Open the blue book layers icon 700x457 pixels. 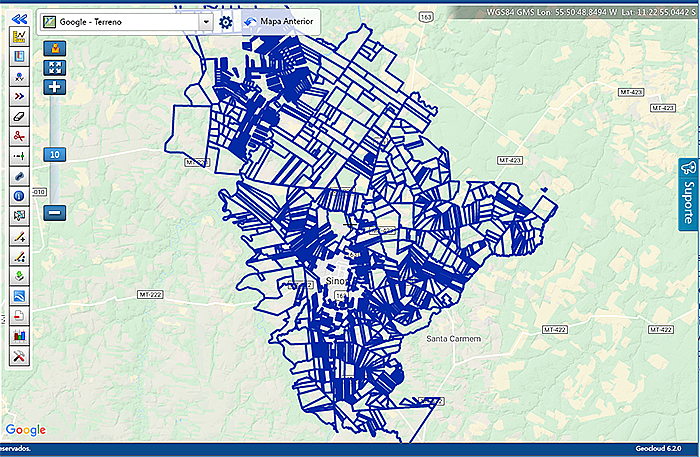click(19, 57)
